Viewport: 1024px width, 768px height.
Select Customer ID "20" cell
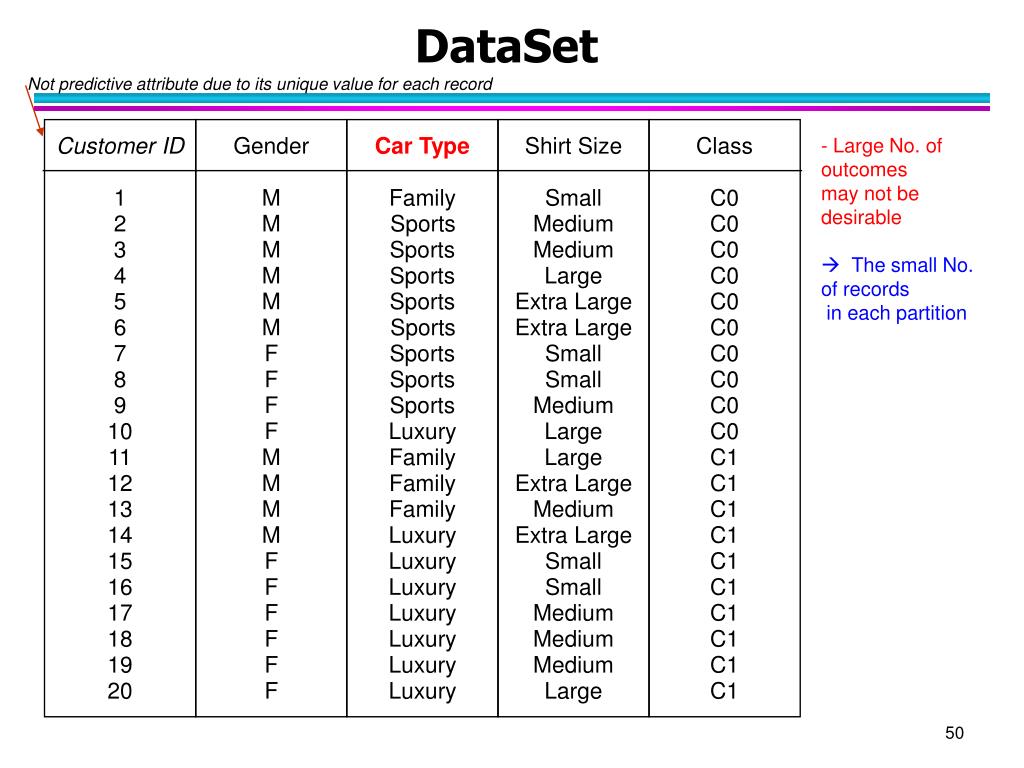120,691
